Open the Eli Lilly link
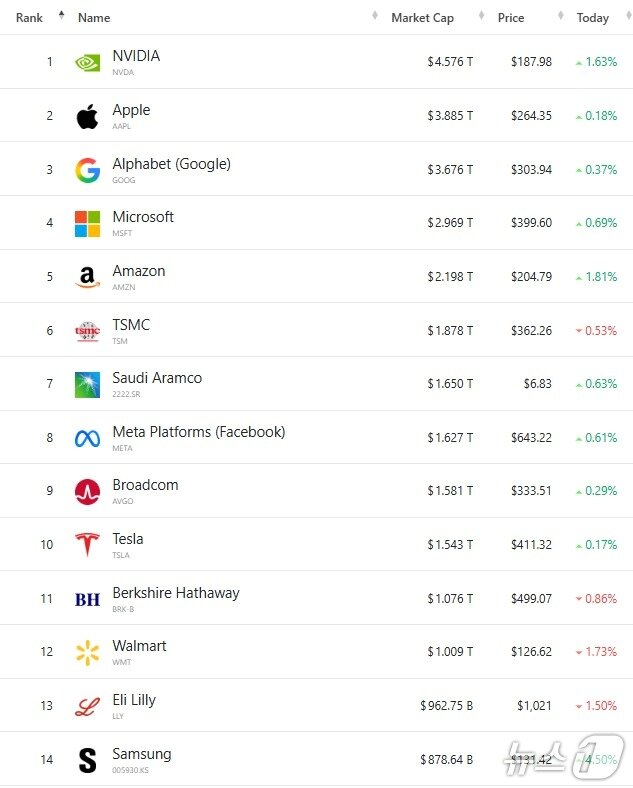Image resolution: width=633 pixels, height=788 pixels. [x=134, y=700]
